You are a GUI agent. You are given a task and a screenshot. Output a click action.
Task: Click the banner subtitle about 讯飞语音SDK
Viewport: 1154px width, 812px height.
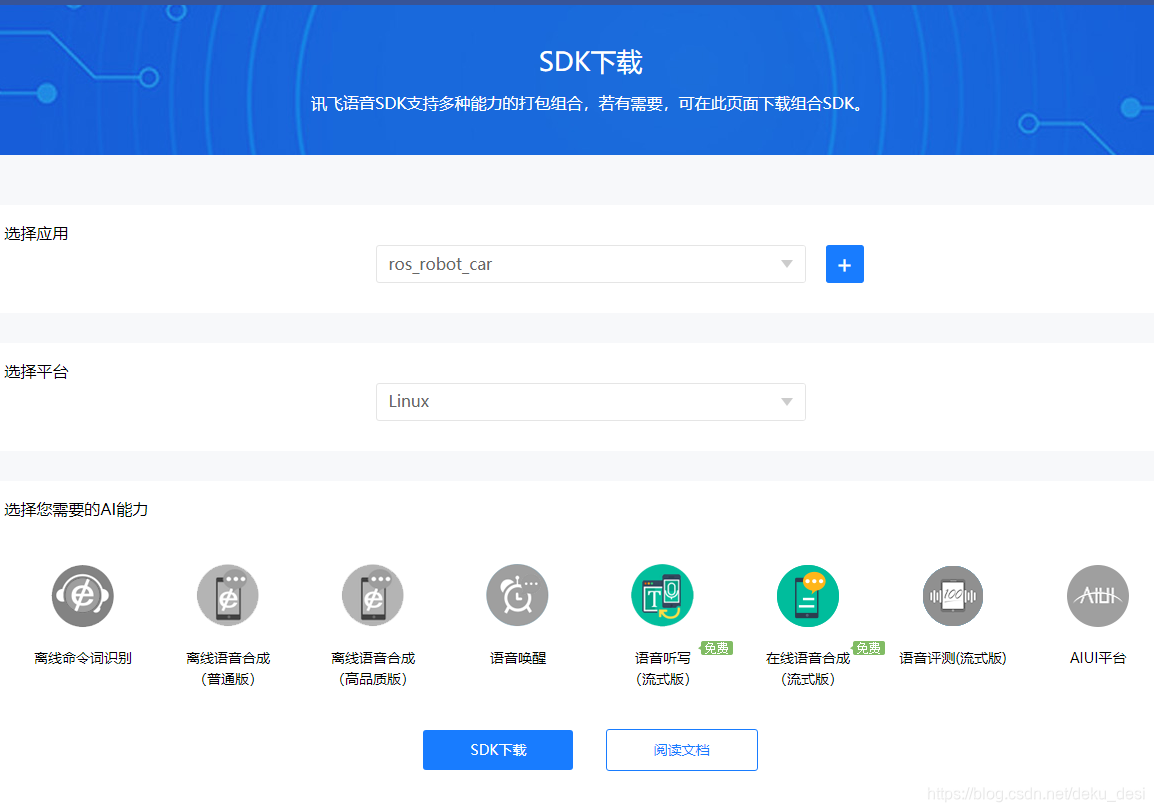587,104
